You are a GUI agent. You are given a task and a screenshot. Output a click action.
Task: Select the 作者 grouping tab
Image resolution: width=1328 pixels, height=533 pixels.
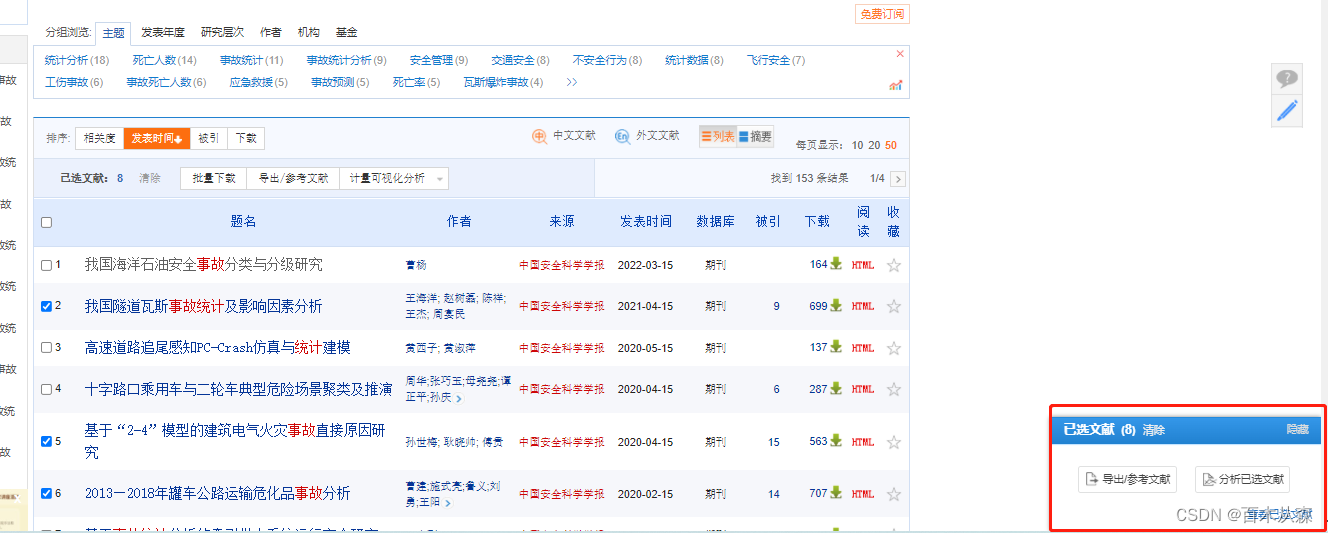tap(270, 33)
